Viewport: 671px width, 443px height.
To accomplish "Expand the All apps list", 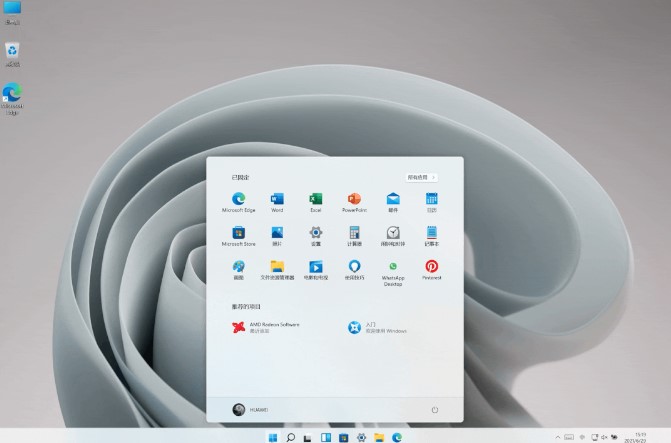I will click(x=421, y=177).
